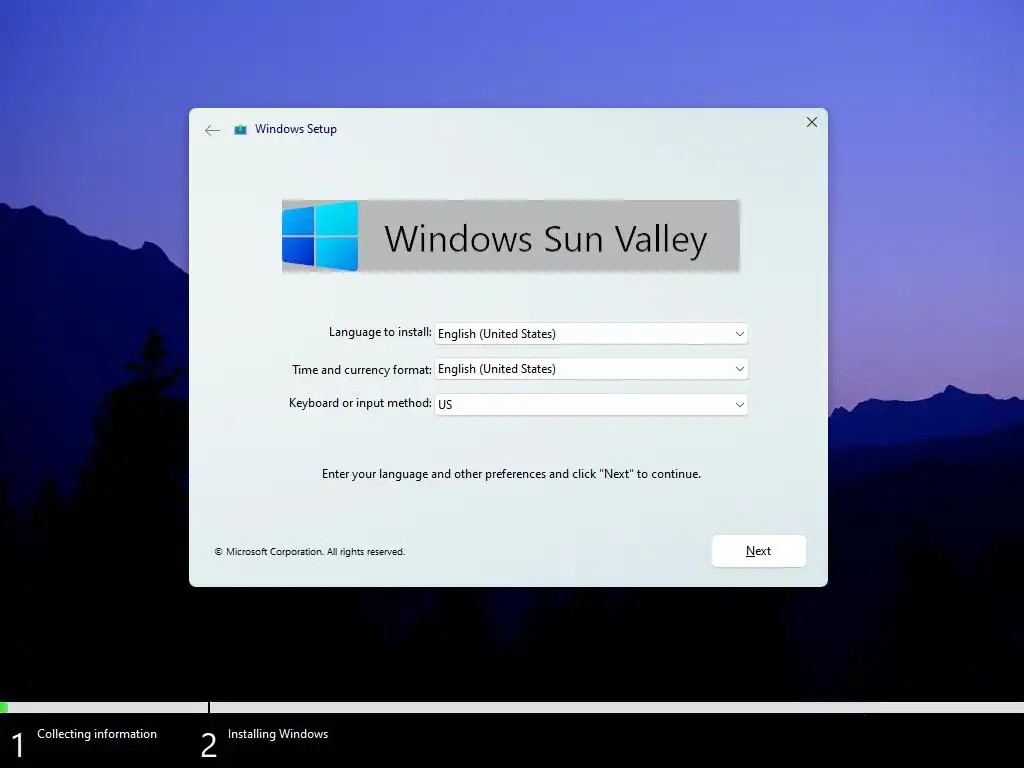Open the Language to install dropdown
This screenshot has width=1024, height=768.
point(591,334)
